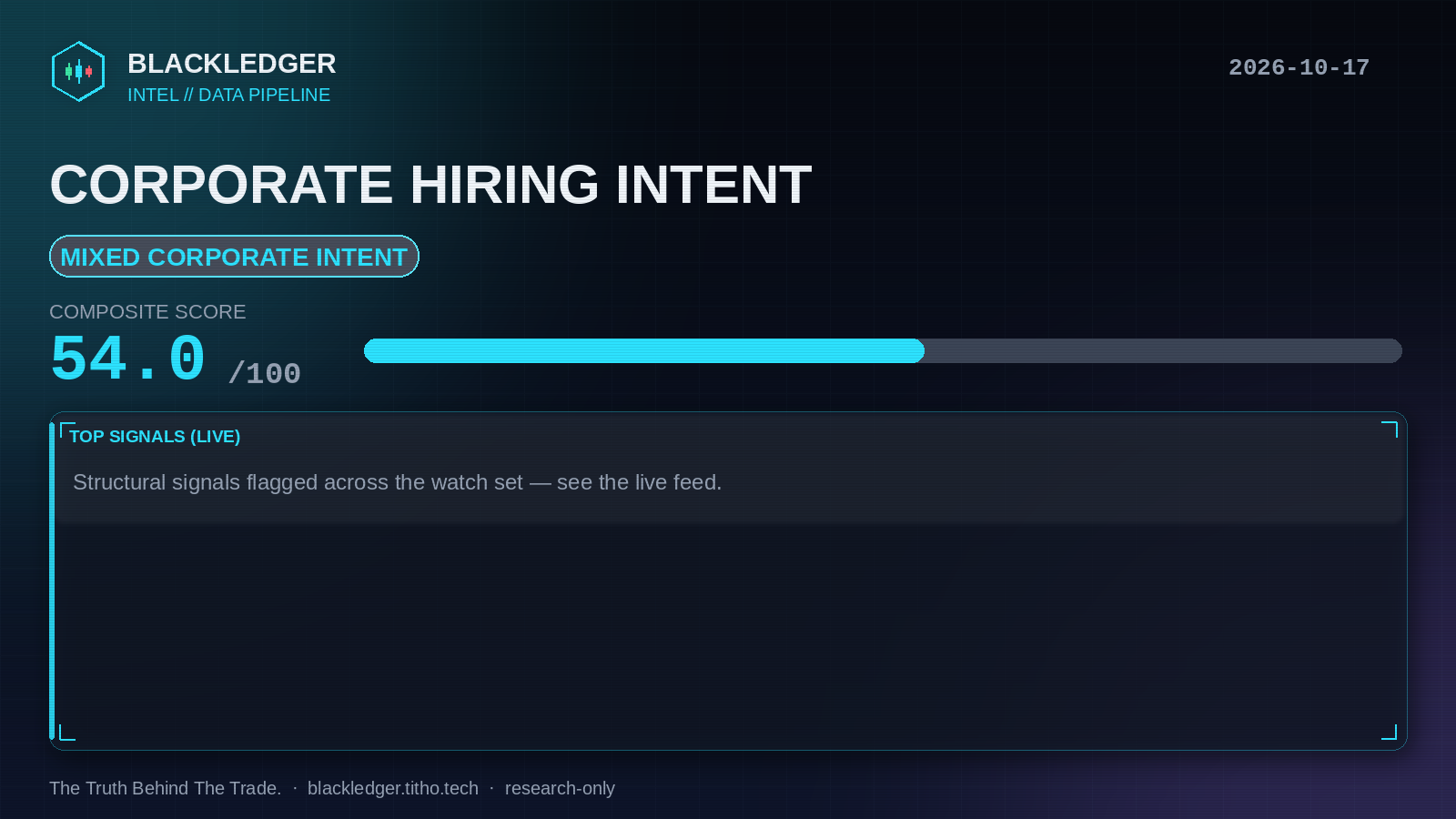
Task: Click The Truth Behind The Trade tagline
Action: (x=166, y=788)
